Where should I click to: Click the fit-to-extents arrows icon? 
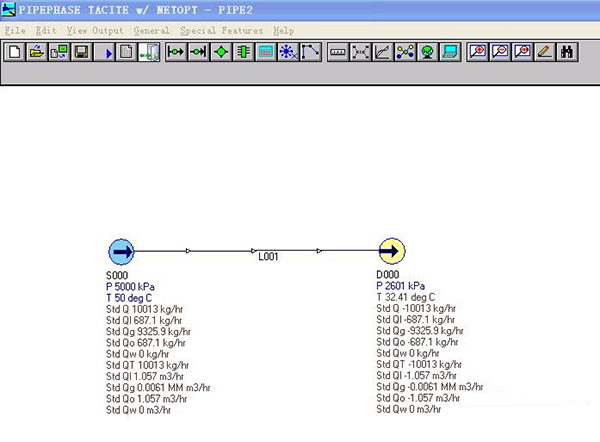point(360,52)
